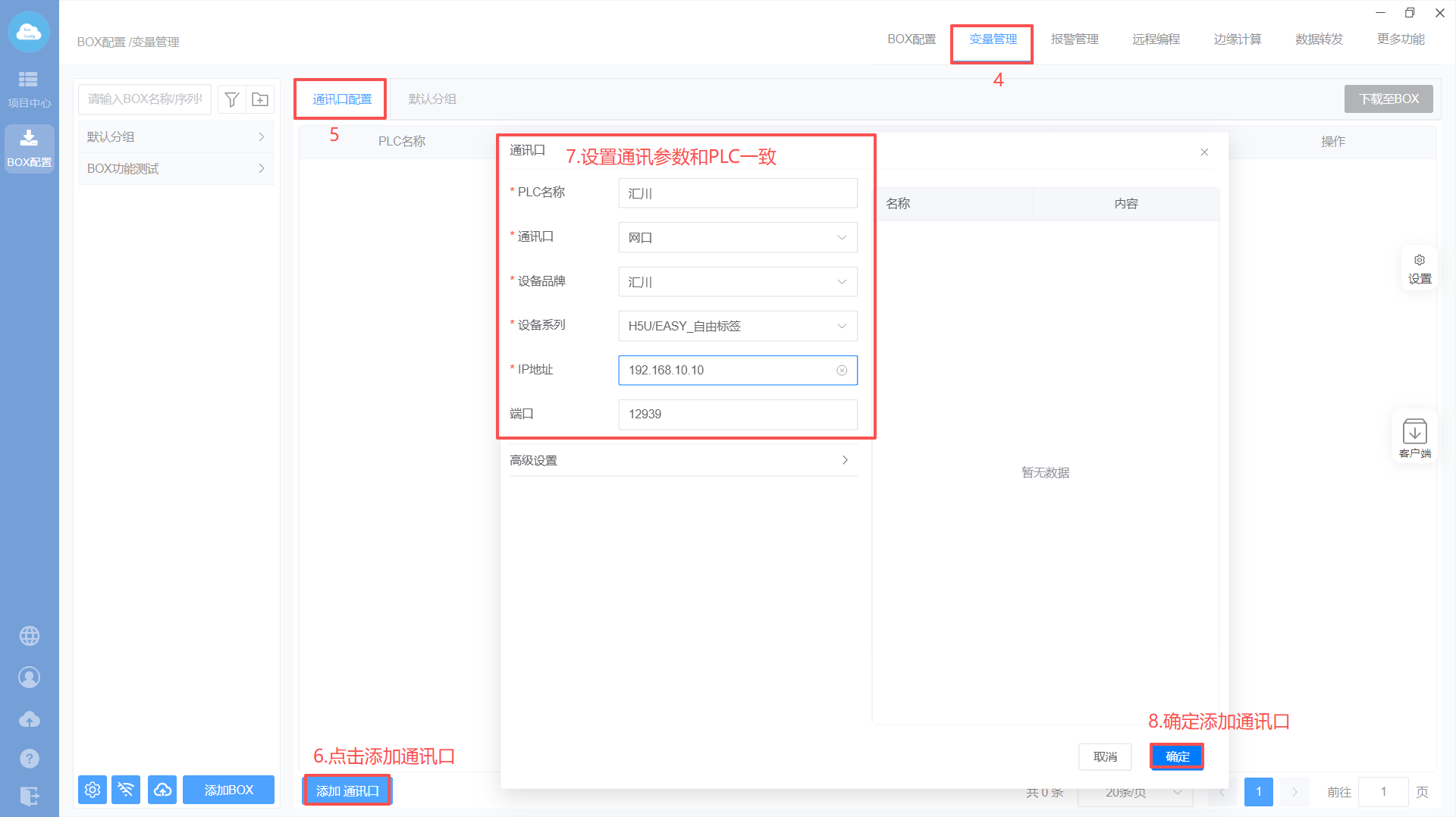Click the add group folder icon
1456x817 pixels.
260,99
